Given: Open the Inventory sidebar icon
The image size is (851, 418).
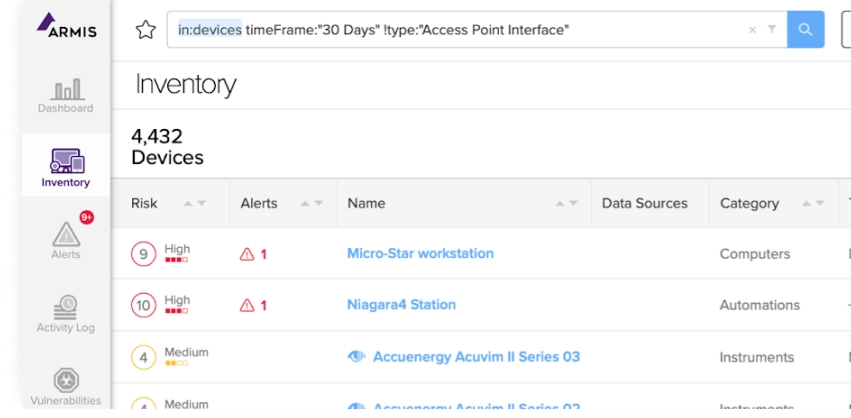Looking at the screenshot, I should pos(65,166).
